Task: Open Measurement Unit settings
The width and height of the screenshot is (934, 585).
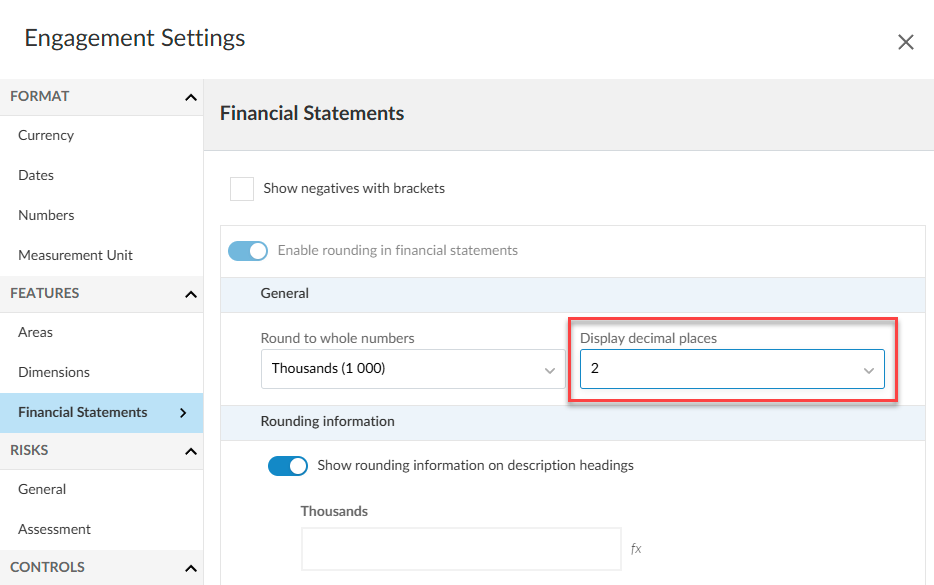Action: pyautogui.click(x=74, y=255)
